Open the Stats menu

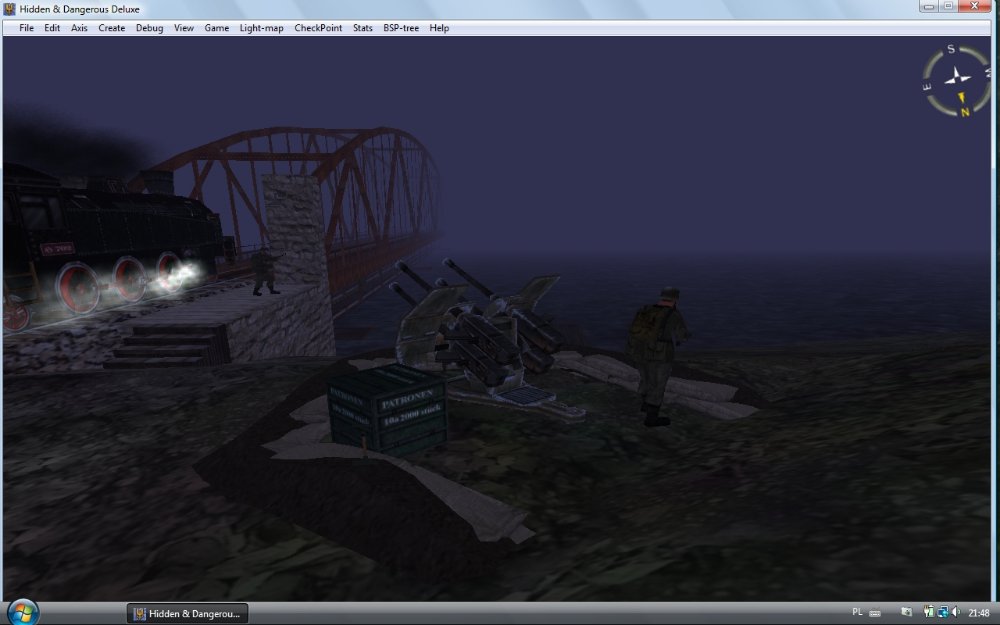tap(362, 28)
